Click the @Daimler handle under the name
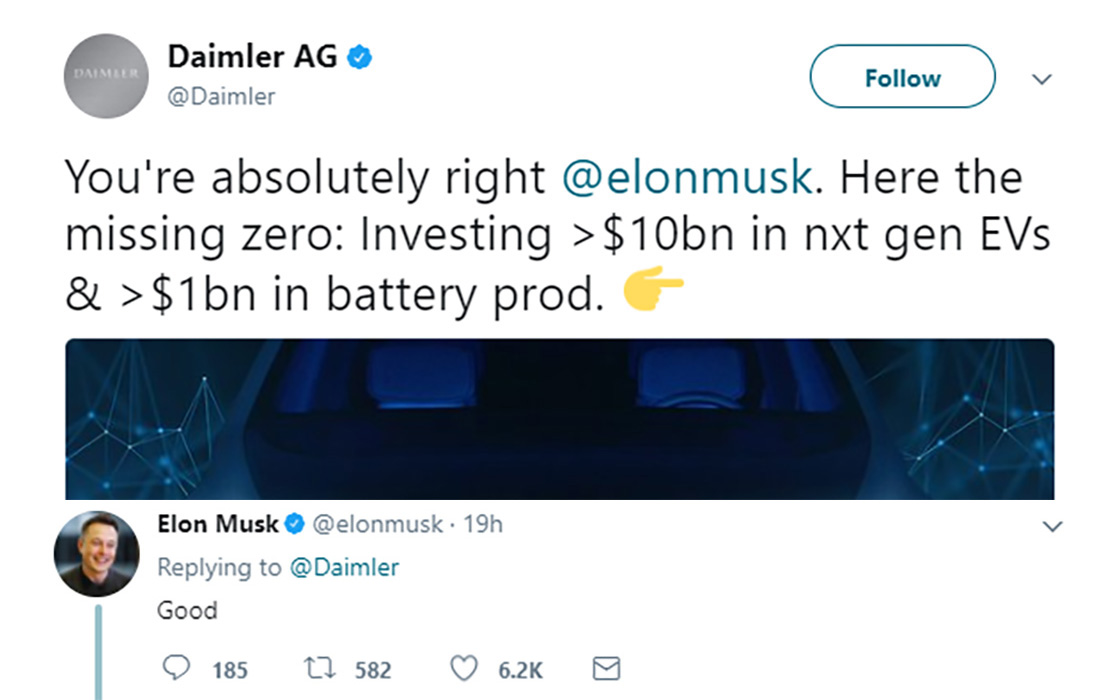 point(221,97)
